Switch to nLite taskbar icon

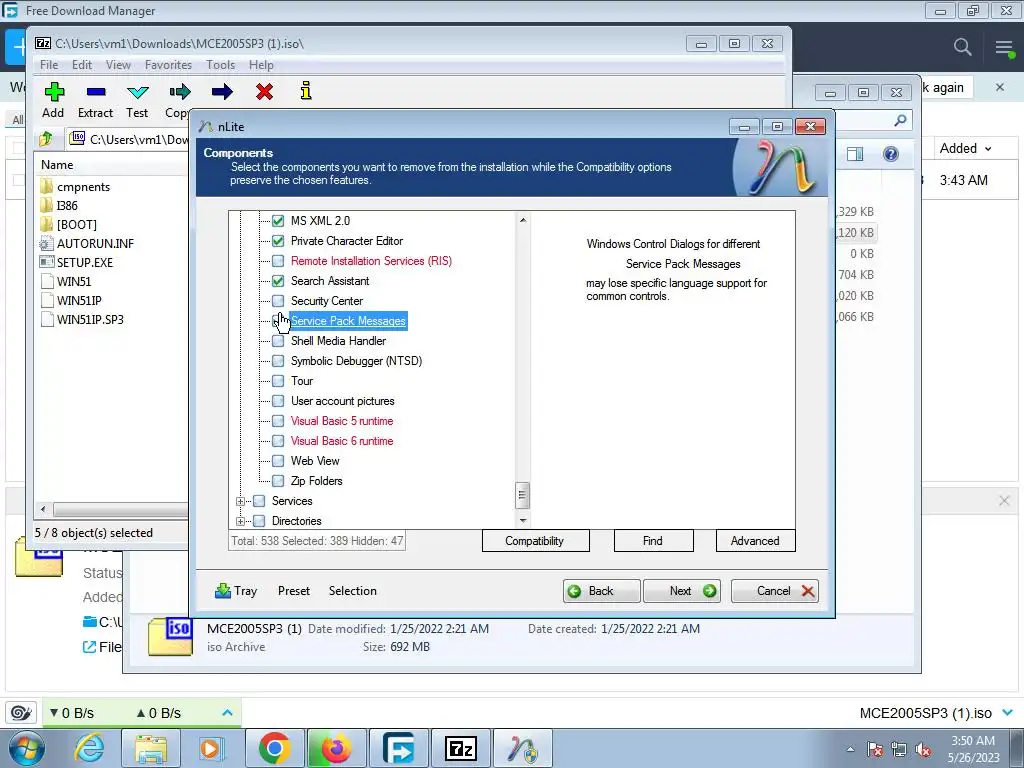click(522, 748)
